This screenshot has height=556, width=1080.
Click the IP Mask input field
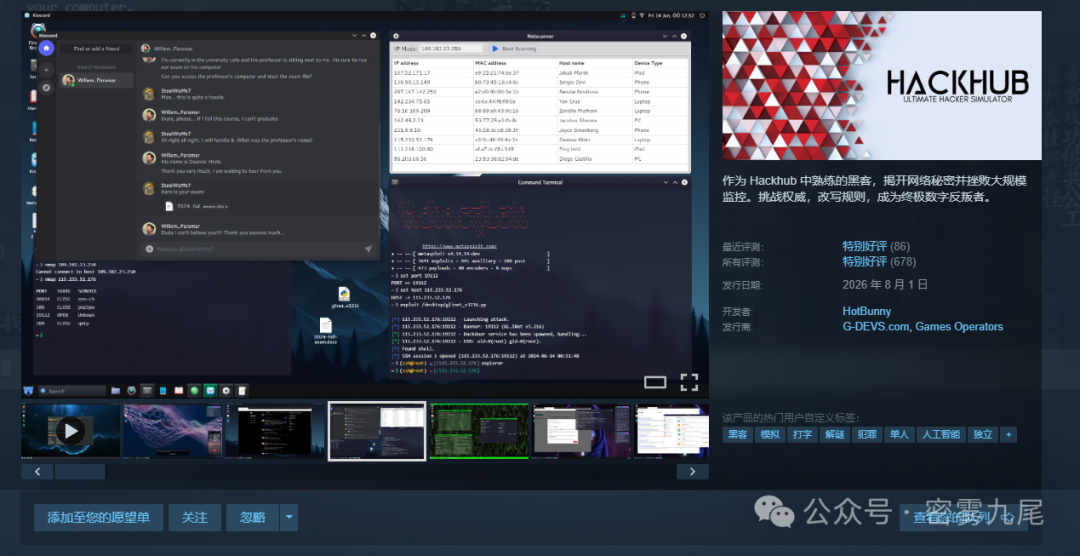click(x=451, y=49)
